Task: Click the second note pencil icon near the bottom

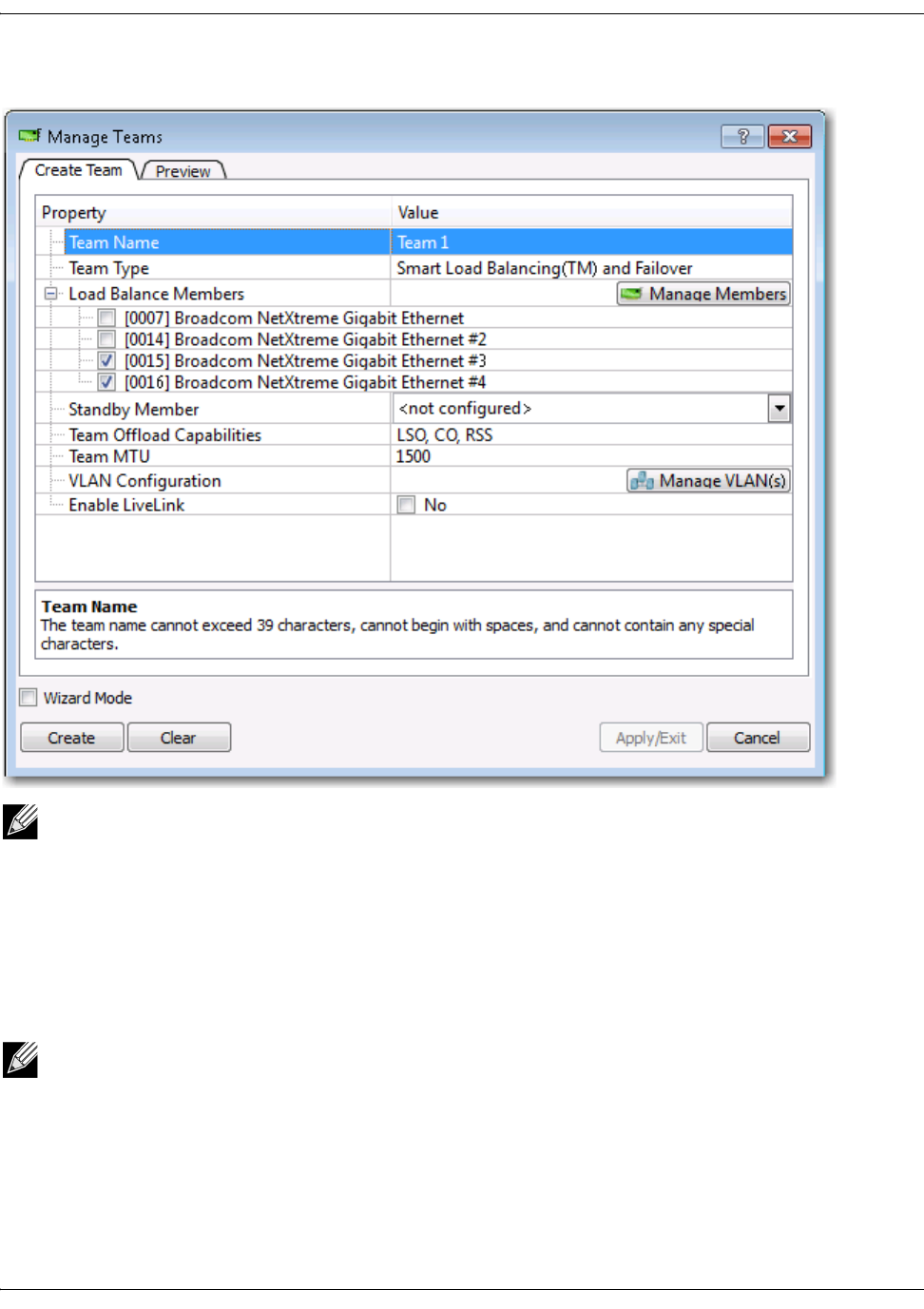Action: click(20, 1060)
